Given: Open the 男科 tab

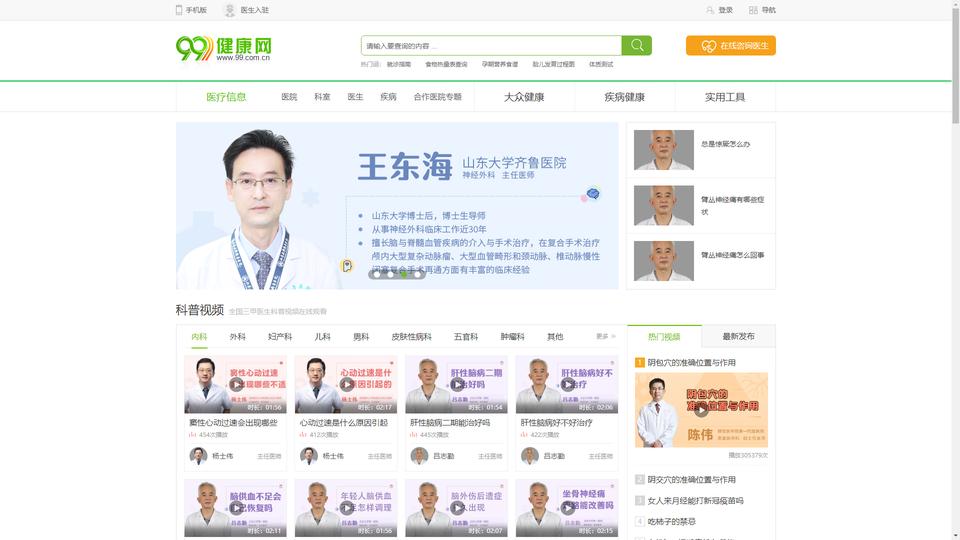Looking at the screenshot, I should click(361, 337).
